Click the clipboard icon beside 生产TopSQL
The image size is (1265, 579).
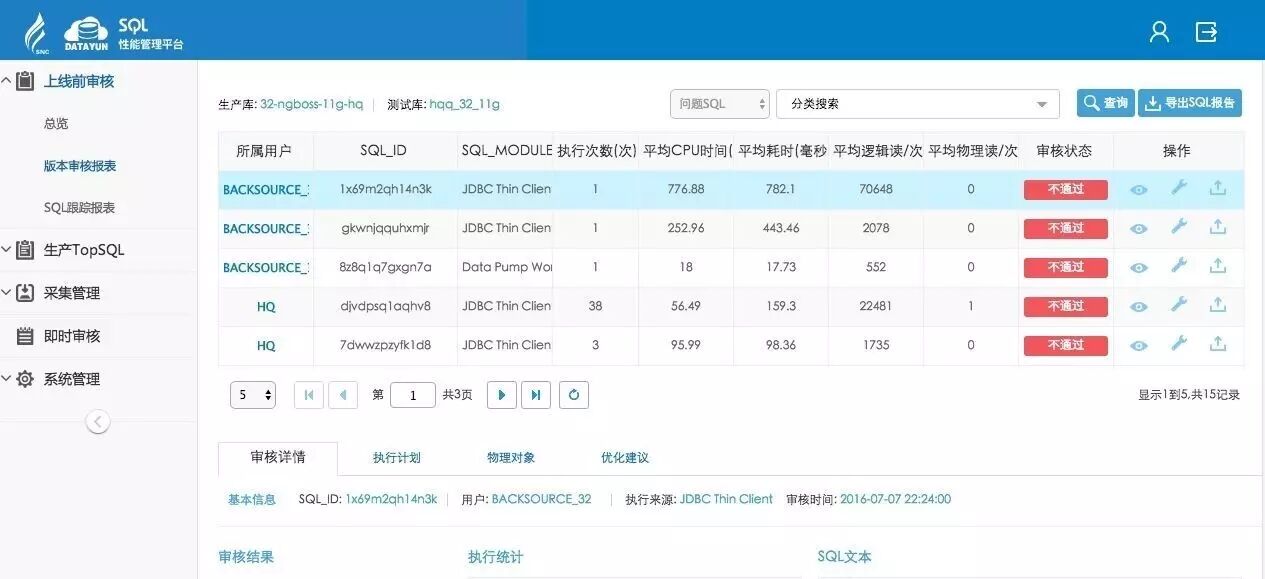point(25,250)
